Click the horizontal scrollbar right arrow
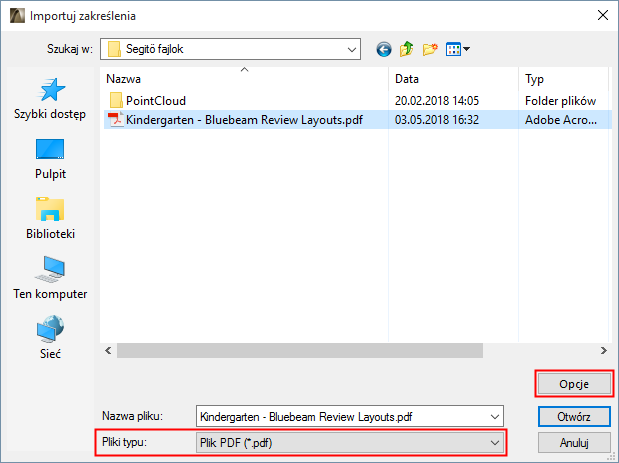 click(x=603, y=350)
